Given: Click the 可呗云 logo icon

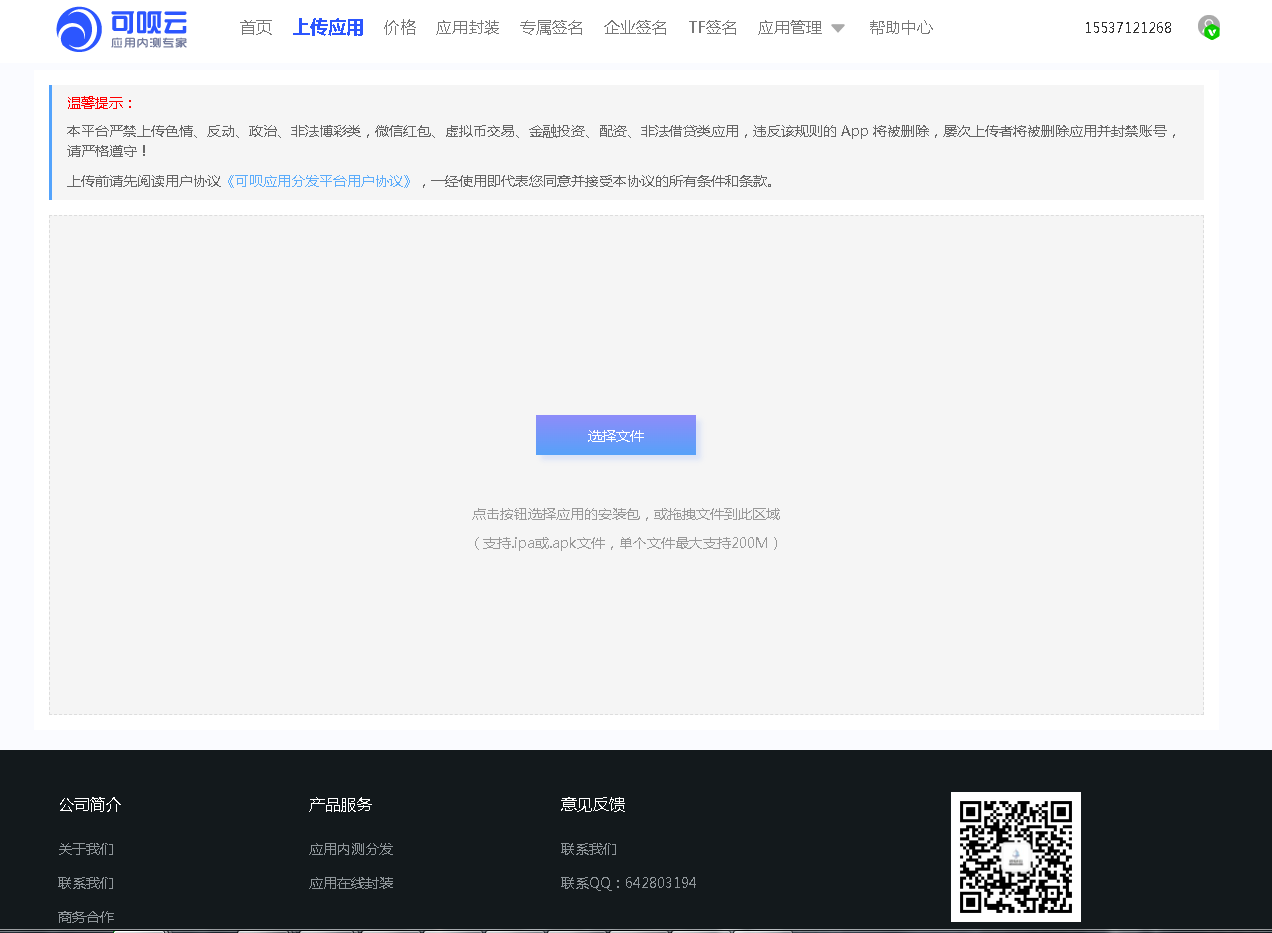Looking at the screenshot, I should 78,30.
